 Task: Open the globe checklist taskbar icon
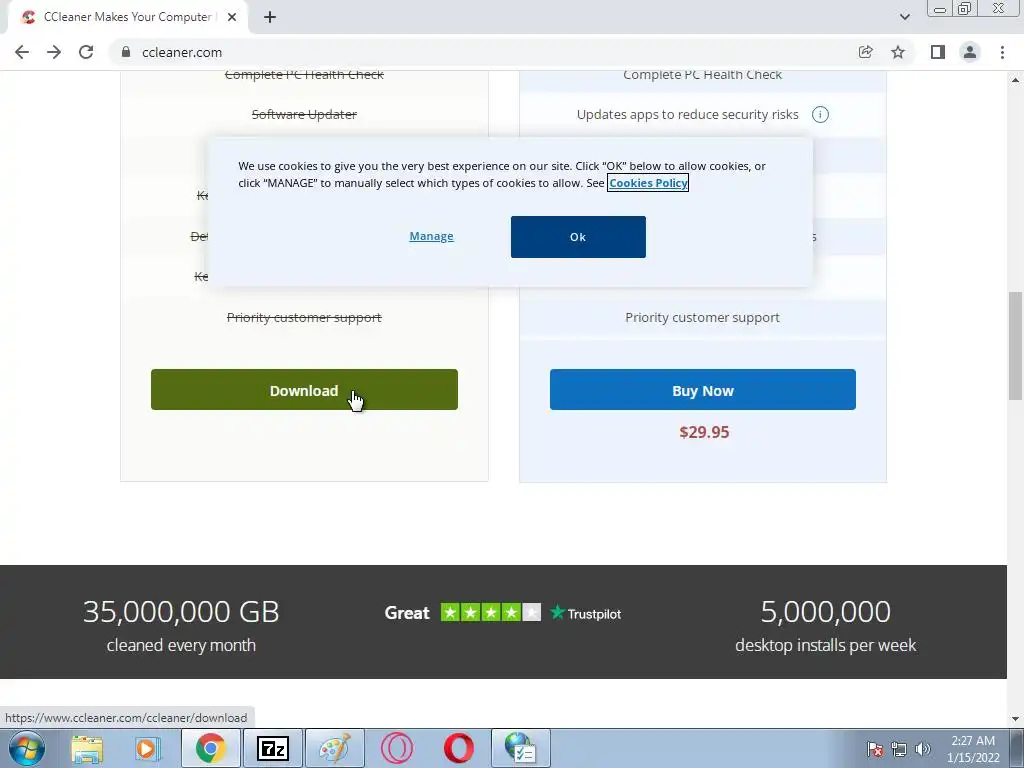click(x=520, y=748)
